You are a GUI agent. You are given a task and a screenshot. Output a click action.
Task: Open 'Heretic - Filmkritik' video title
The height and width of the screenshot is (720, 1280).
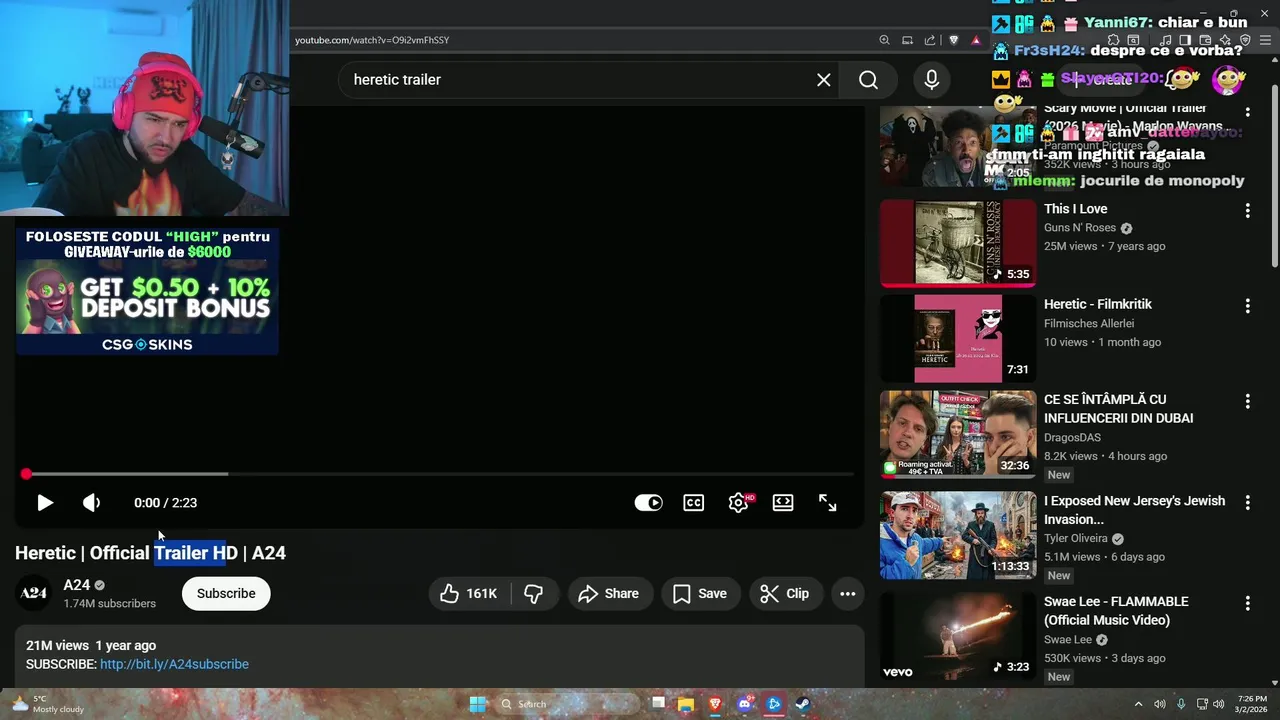1098,304
